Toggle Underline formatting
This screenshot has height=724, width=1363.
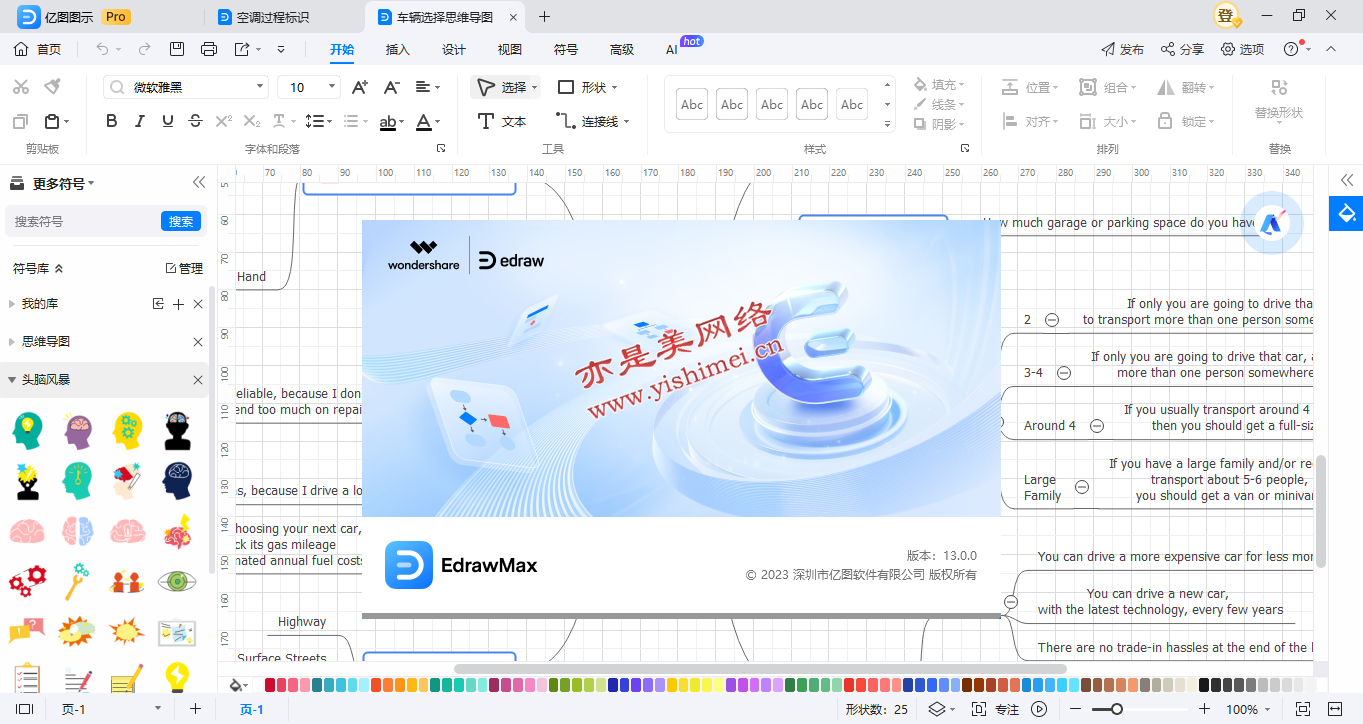(x=167, y=121)
